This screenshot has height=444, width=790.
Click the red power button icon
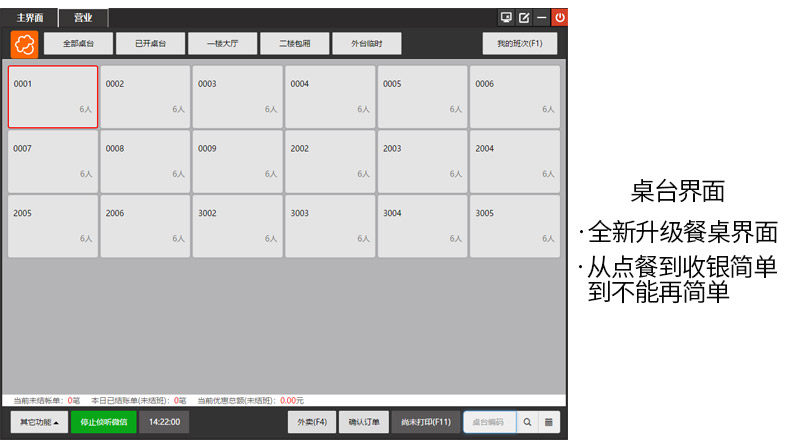(560, 18)
